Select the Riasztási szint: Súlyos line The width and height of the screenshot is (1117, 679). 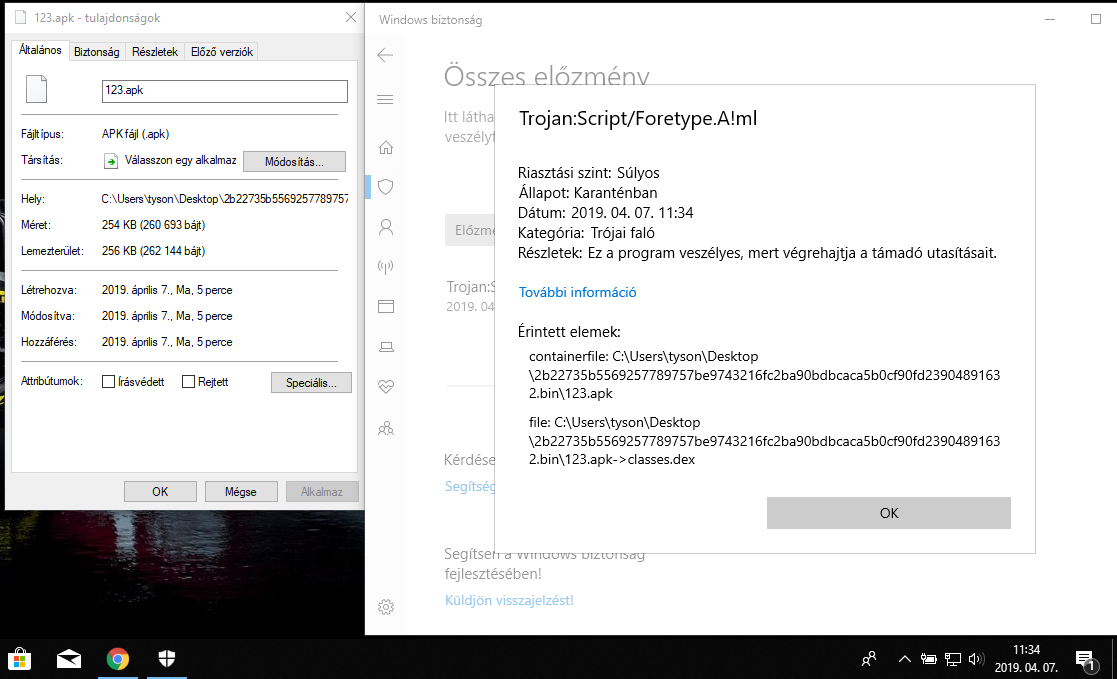(x=588, y=173)
